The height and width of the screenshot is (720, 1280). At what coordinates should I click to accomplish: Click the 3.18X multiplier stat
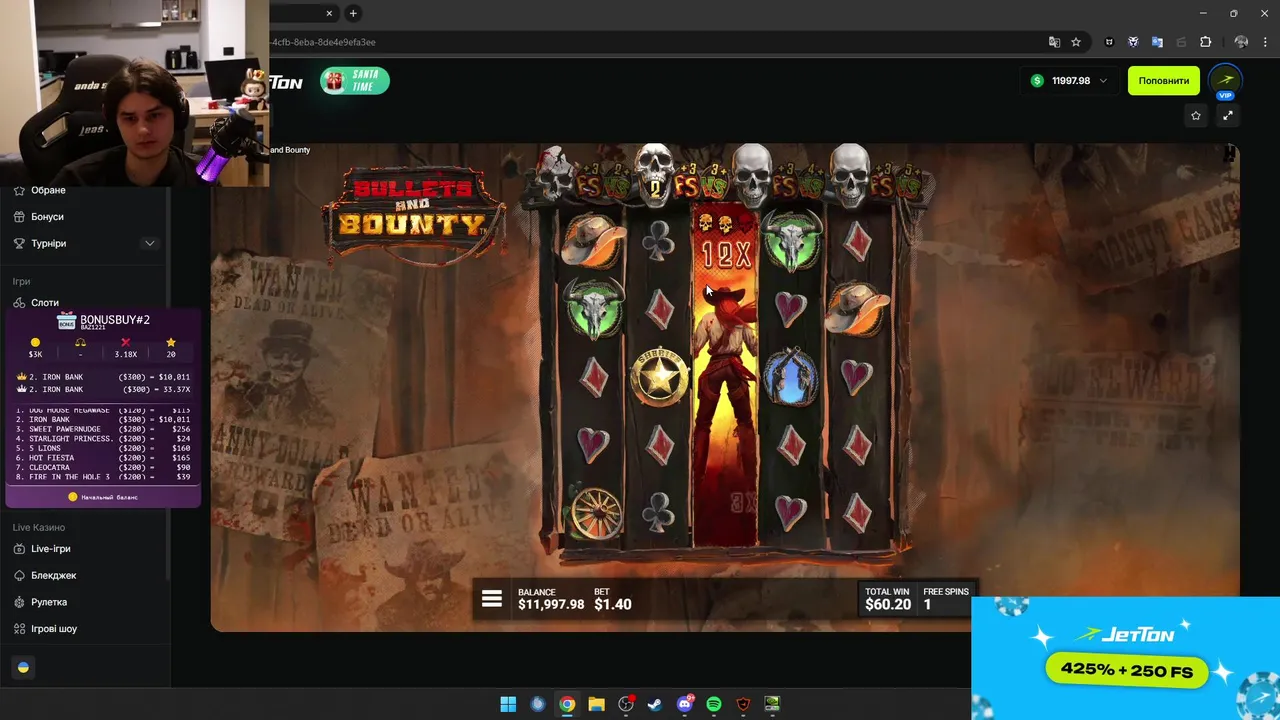[x=125, y=348]
